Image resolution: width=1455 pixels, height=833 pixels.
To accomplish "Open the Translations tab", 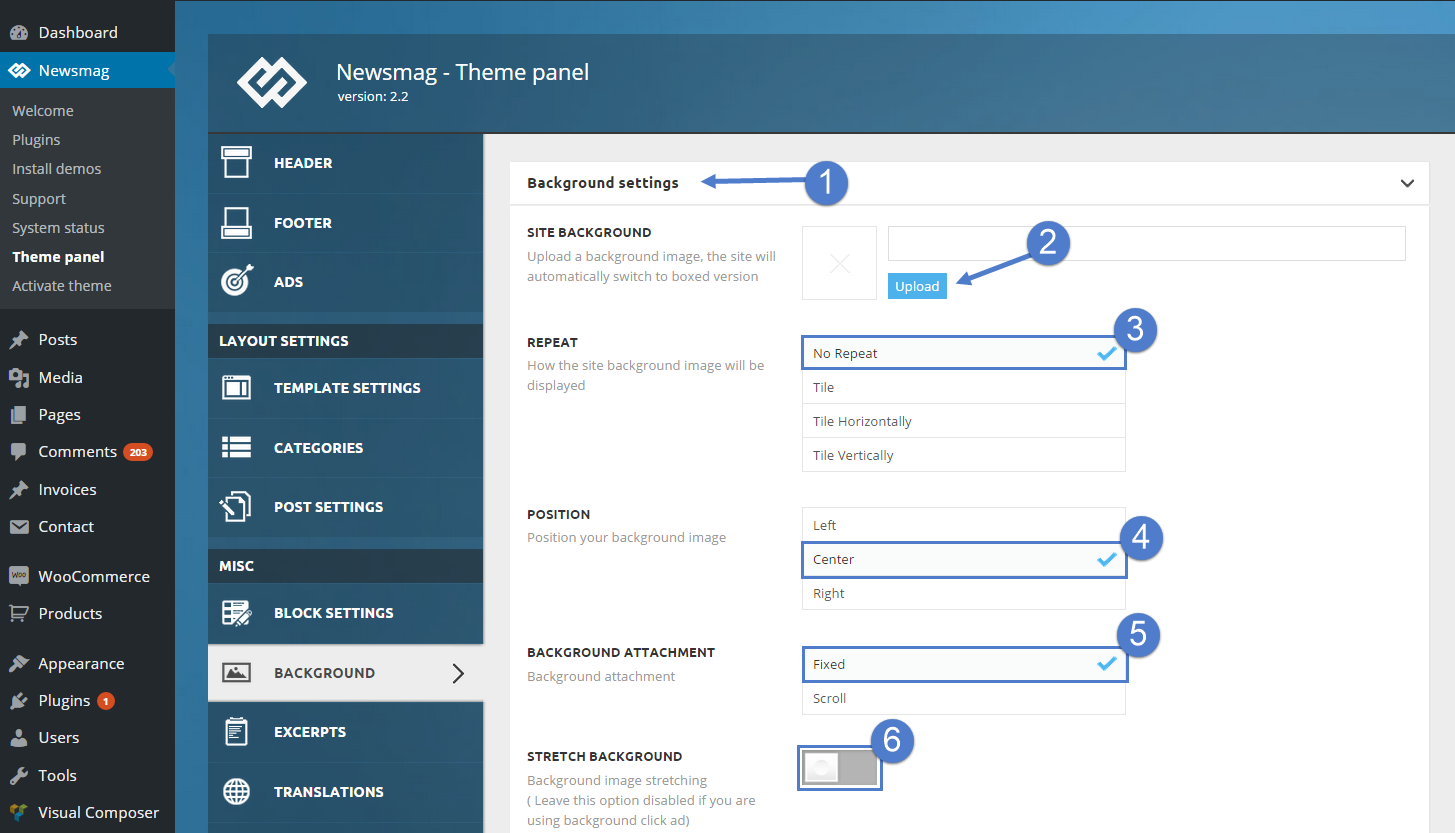I will tap(346, 792).
